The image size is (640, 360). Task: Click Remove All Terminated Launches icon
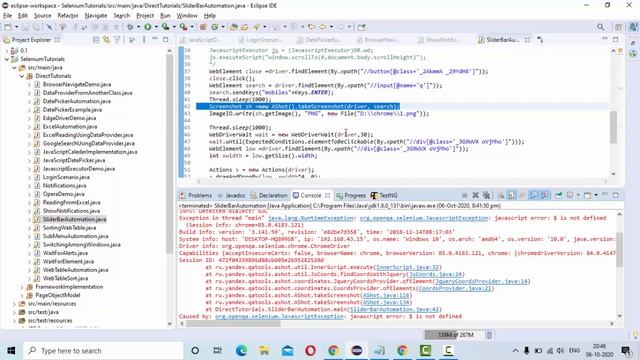[x=486, y=195]
